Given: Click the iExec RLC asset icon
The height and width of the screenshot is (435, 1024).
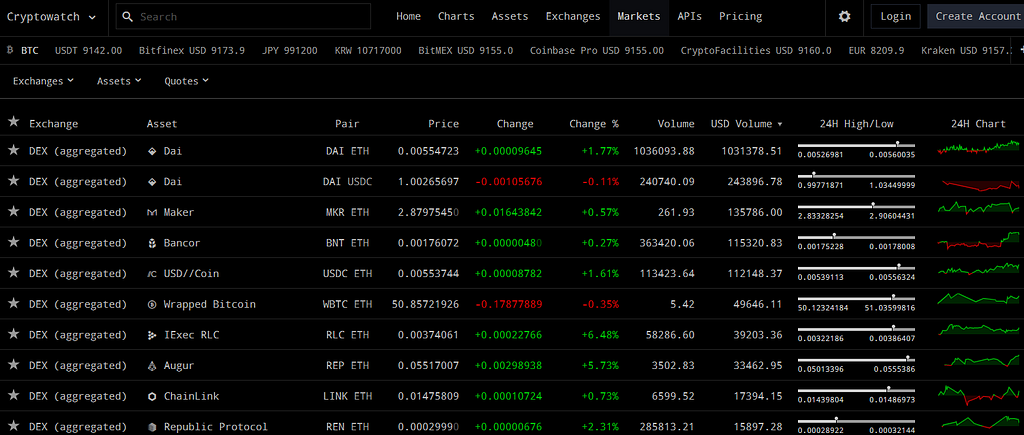Looking at the screenshot, I should pos(152,335).
